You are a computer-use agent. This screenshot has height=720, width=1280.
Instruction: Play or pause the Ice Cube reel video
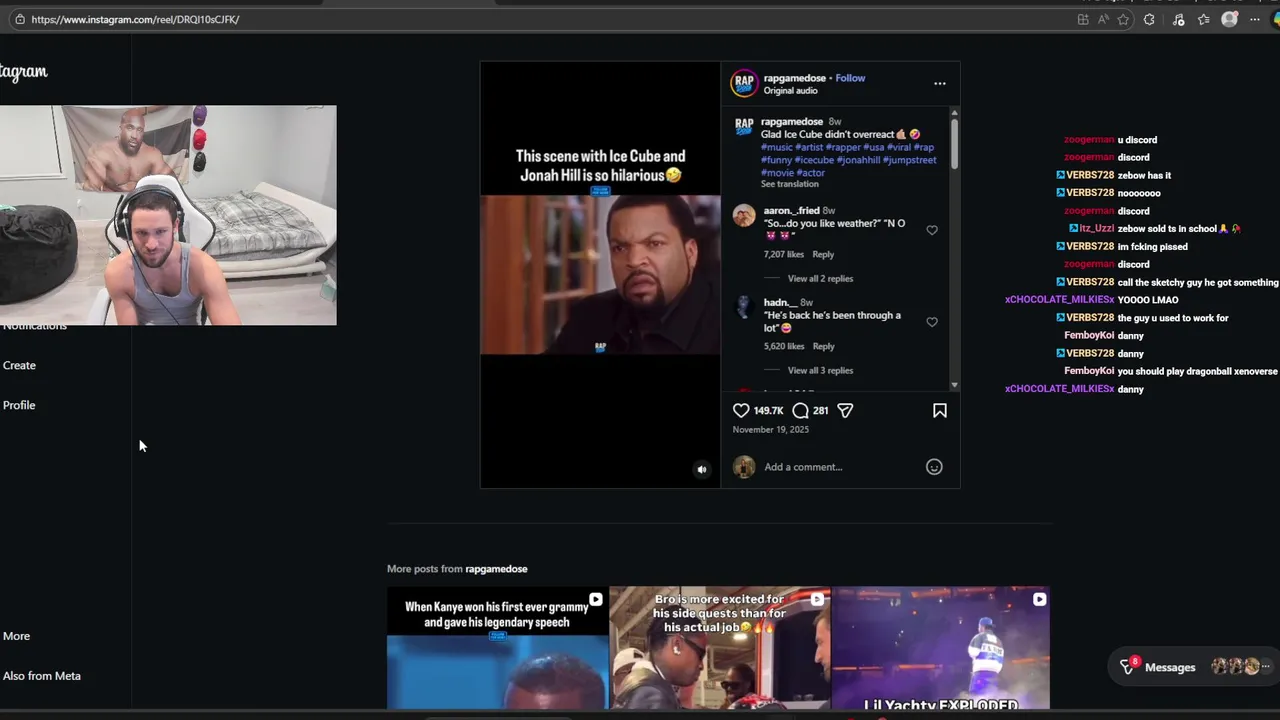tap(600, 275)
